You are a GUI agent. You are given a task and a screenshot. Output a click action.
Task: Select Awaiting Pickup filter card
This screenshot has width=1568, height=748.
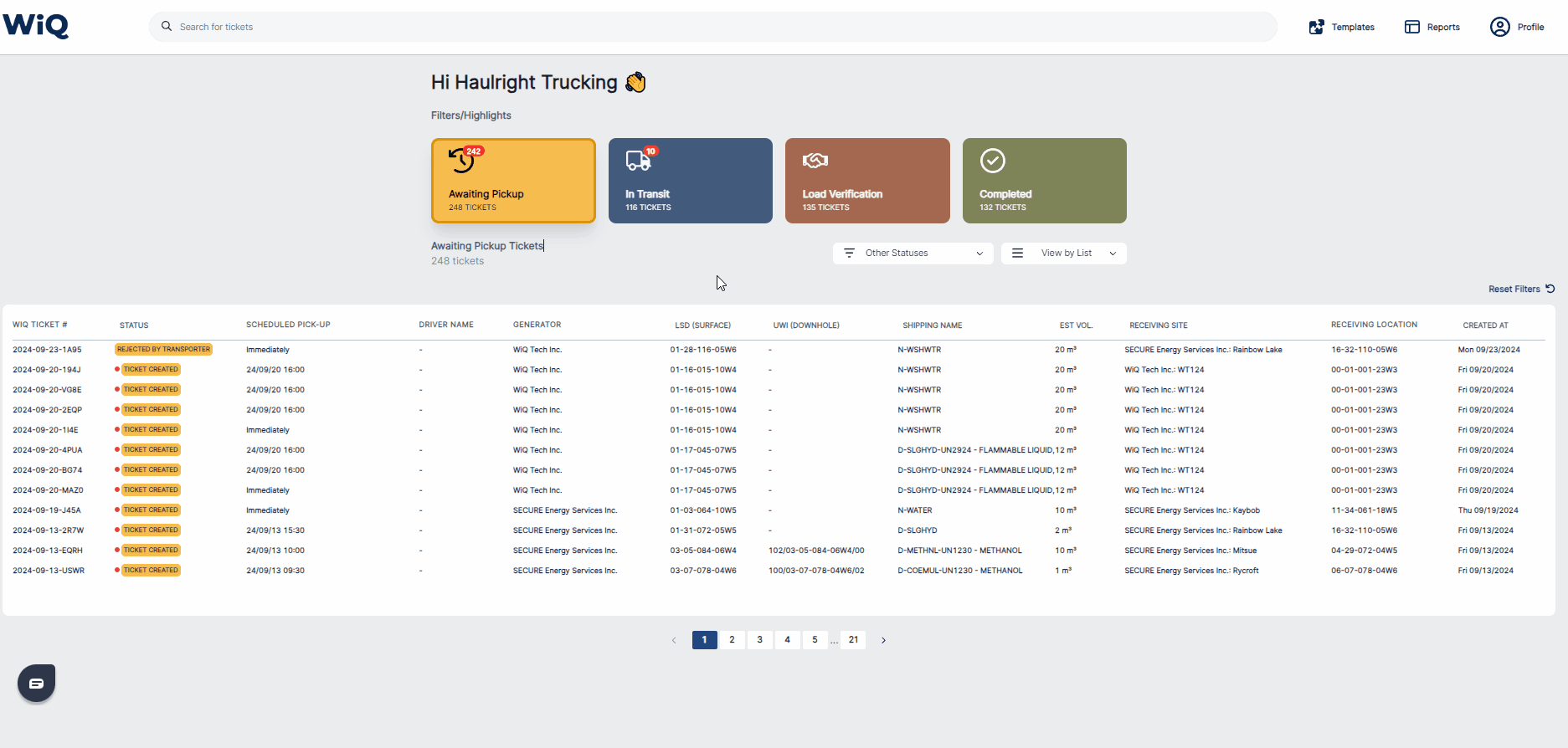(513, 181)
